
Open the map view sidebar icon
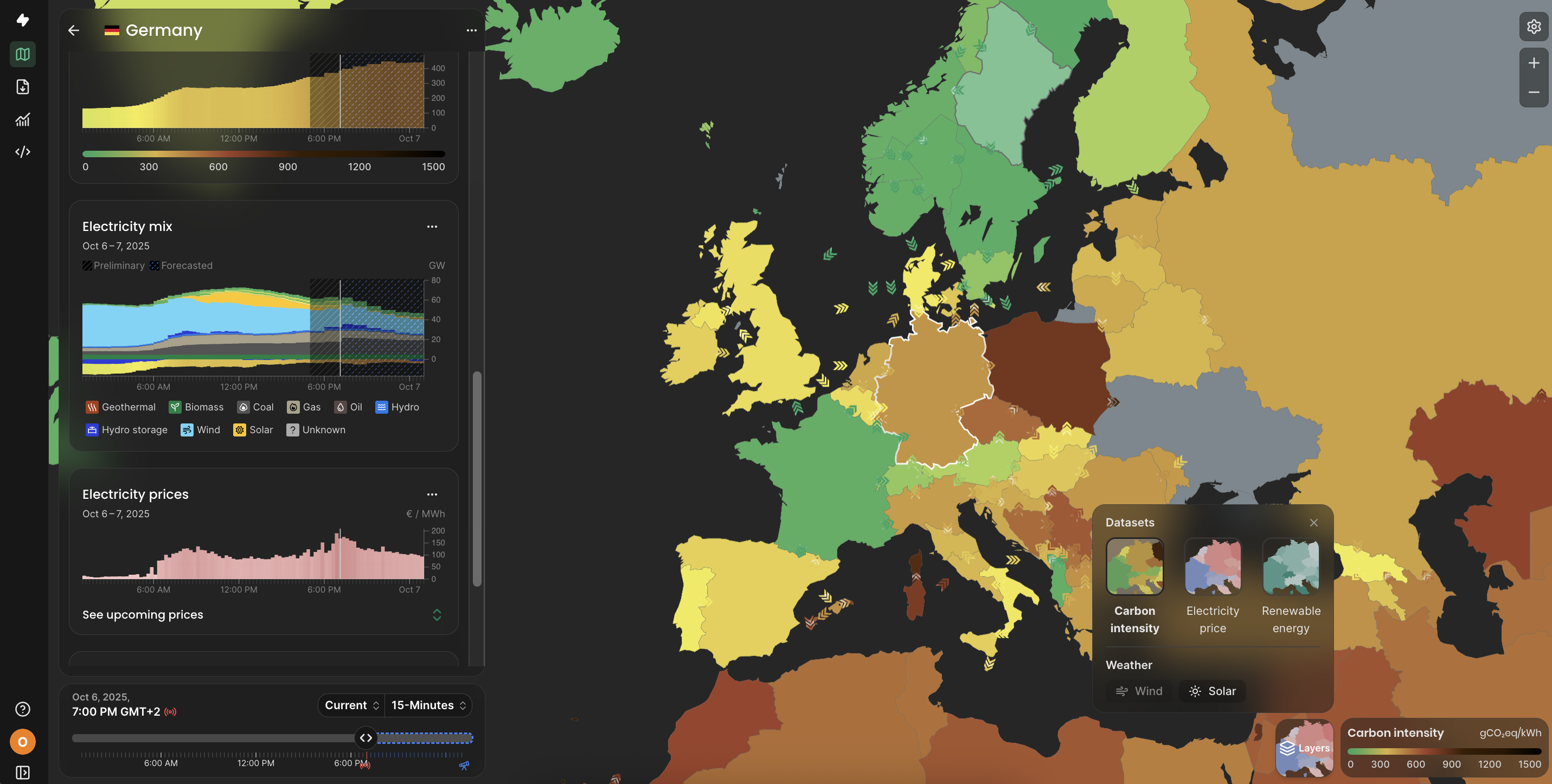22,54
